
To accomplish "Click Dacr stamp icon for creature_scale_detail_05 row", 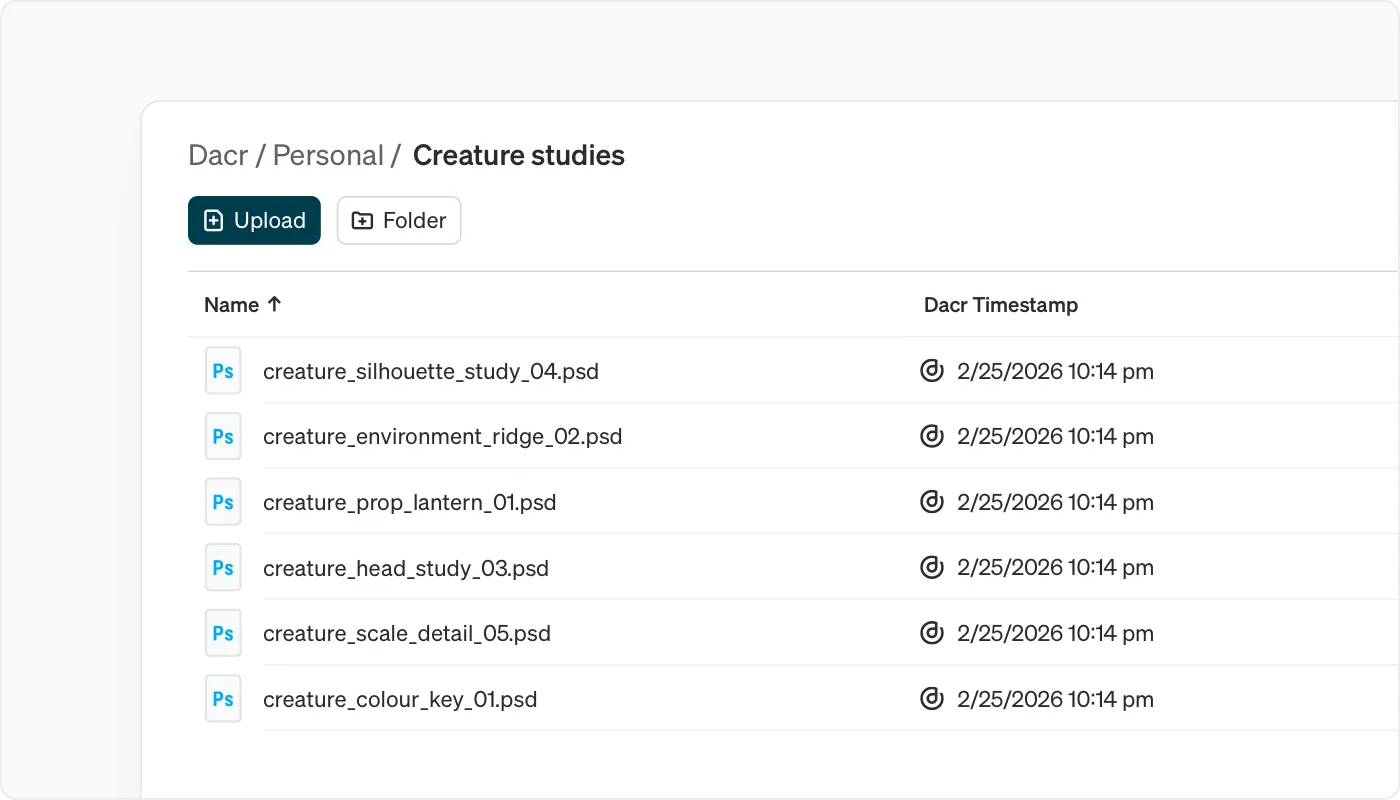I will tap(931, 633).
